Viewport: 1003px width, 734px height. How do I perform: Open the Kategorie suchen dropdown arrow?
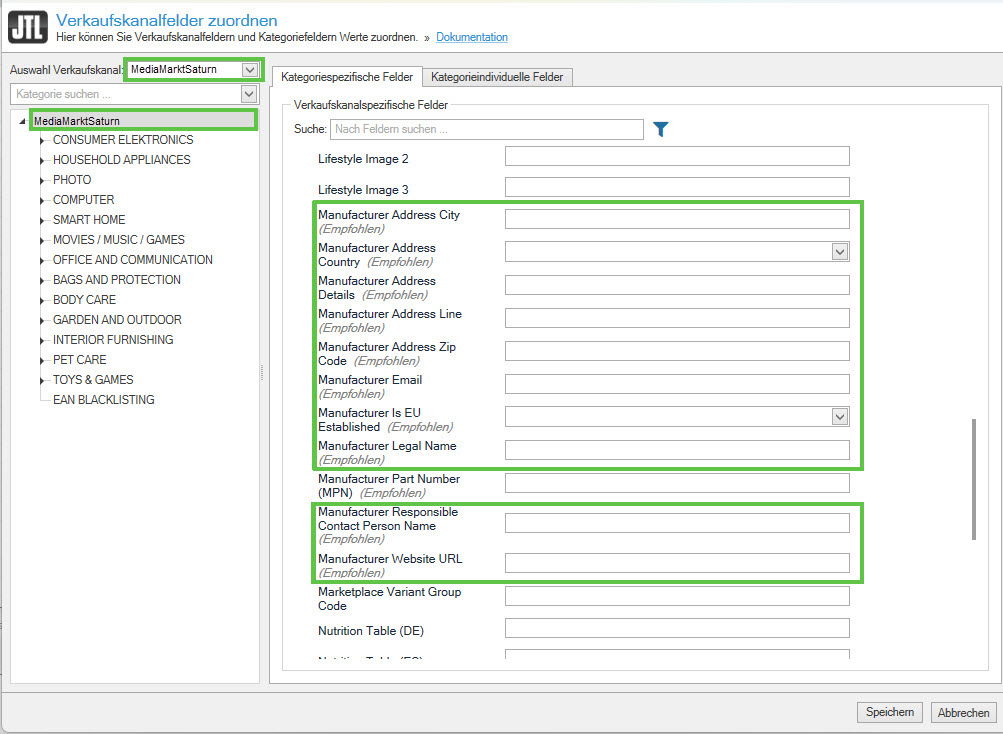pyautogui.click(x=249, y=94)
